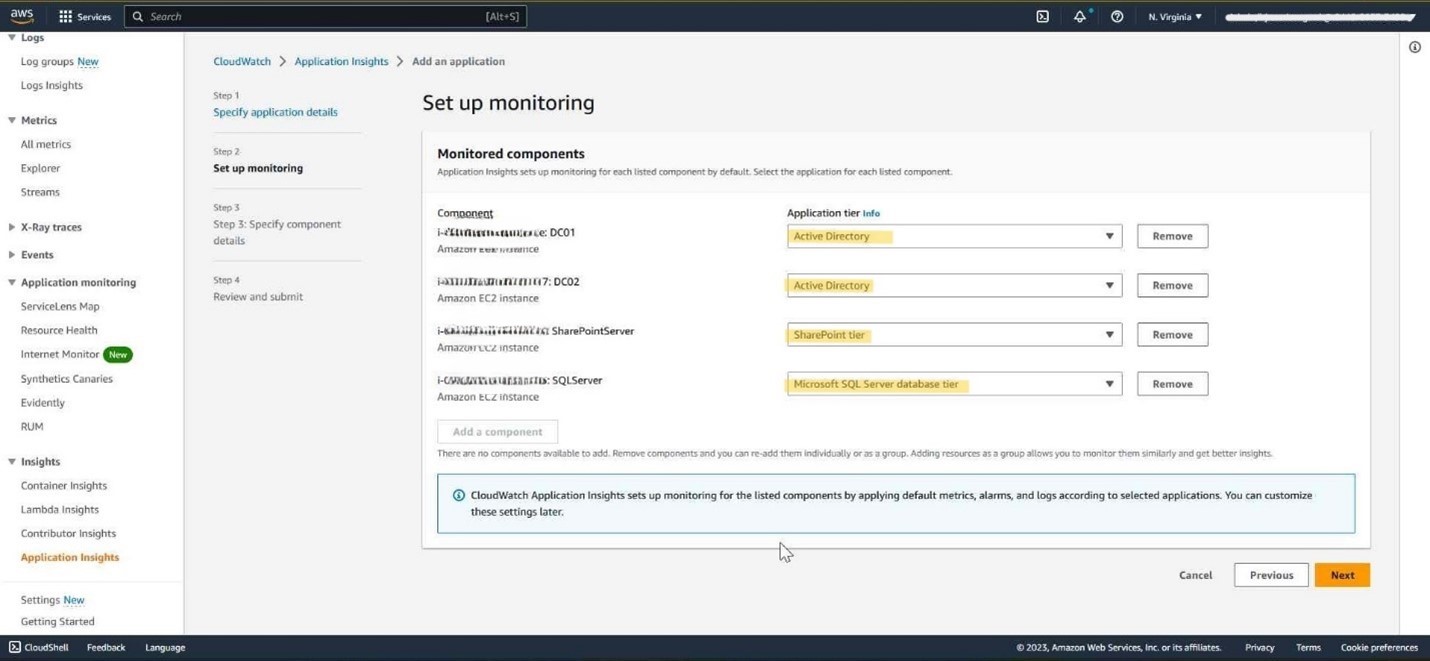1430x661 pixels.
Task: Click the AWS logo home icon
Action: (21, 16)
